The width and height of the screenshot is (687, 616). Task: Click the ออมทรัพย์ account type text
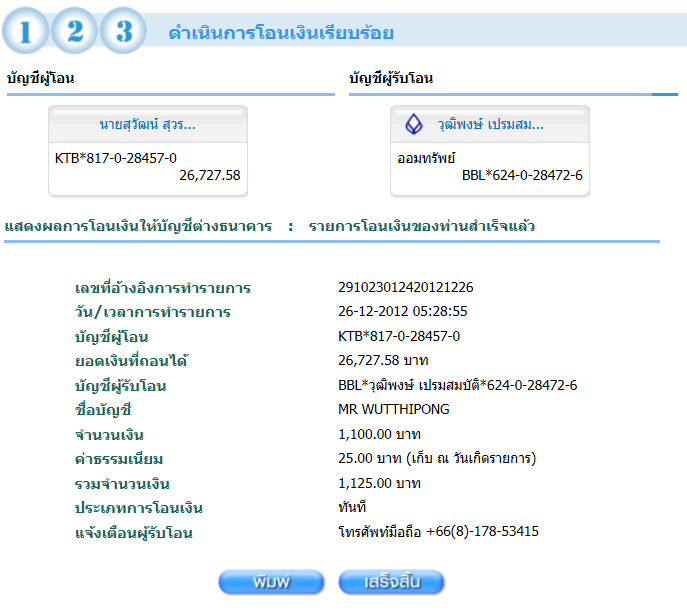(x=426, y=158)
